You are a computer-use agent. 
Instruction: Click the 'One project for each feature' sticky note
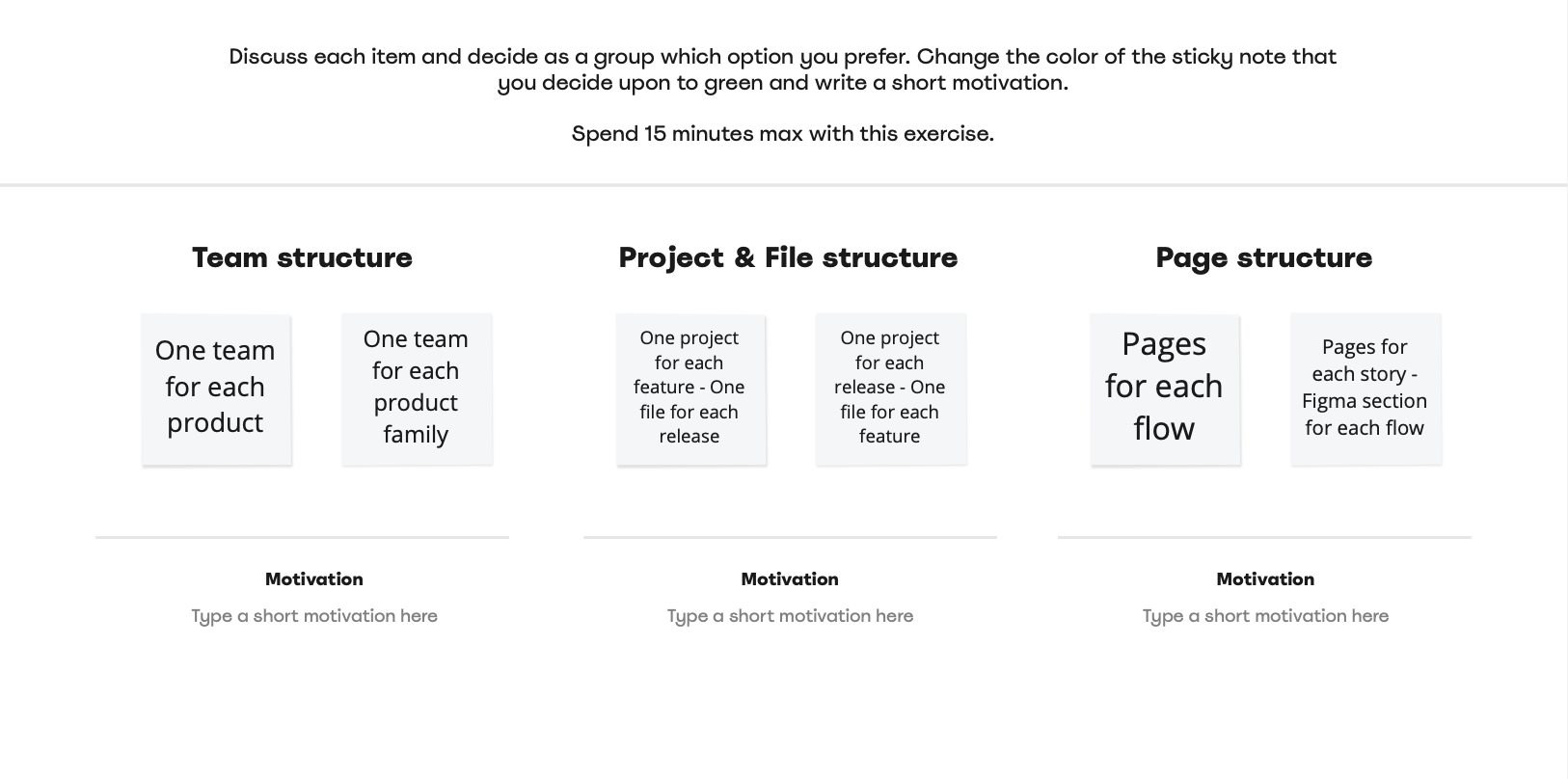click(690, 389)
